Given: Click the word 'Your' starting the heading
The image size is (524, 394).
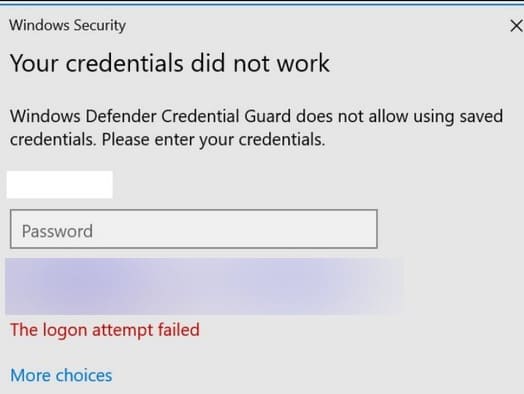Looking at the screenshot, I should click(34, 63).
